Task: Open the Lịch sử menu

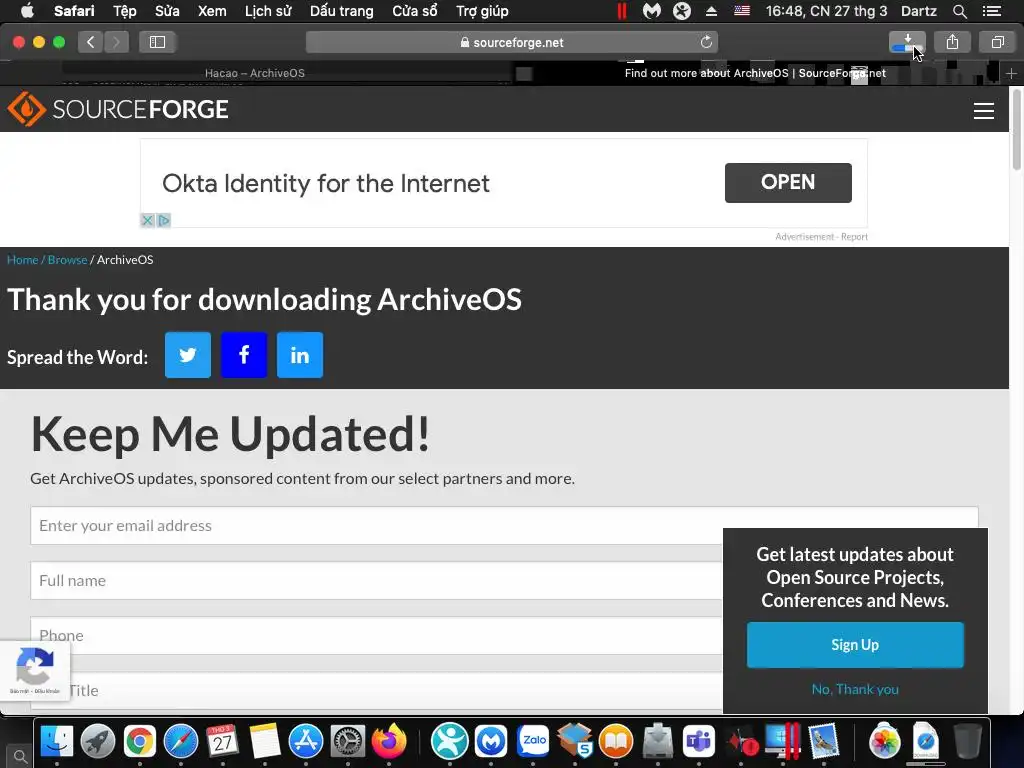Action: (268, 11)
